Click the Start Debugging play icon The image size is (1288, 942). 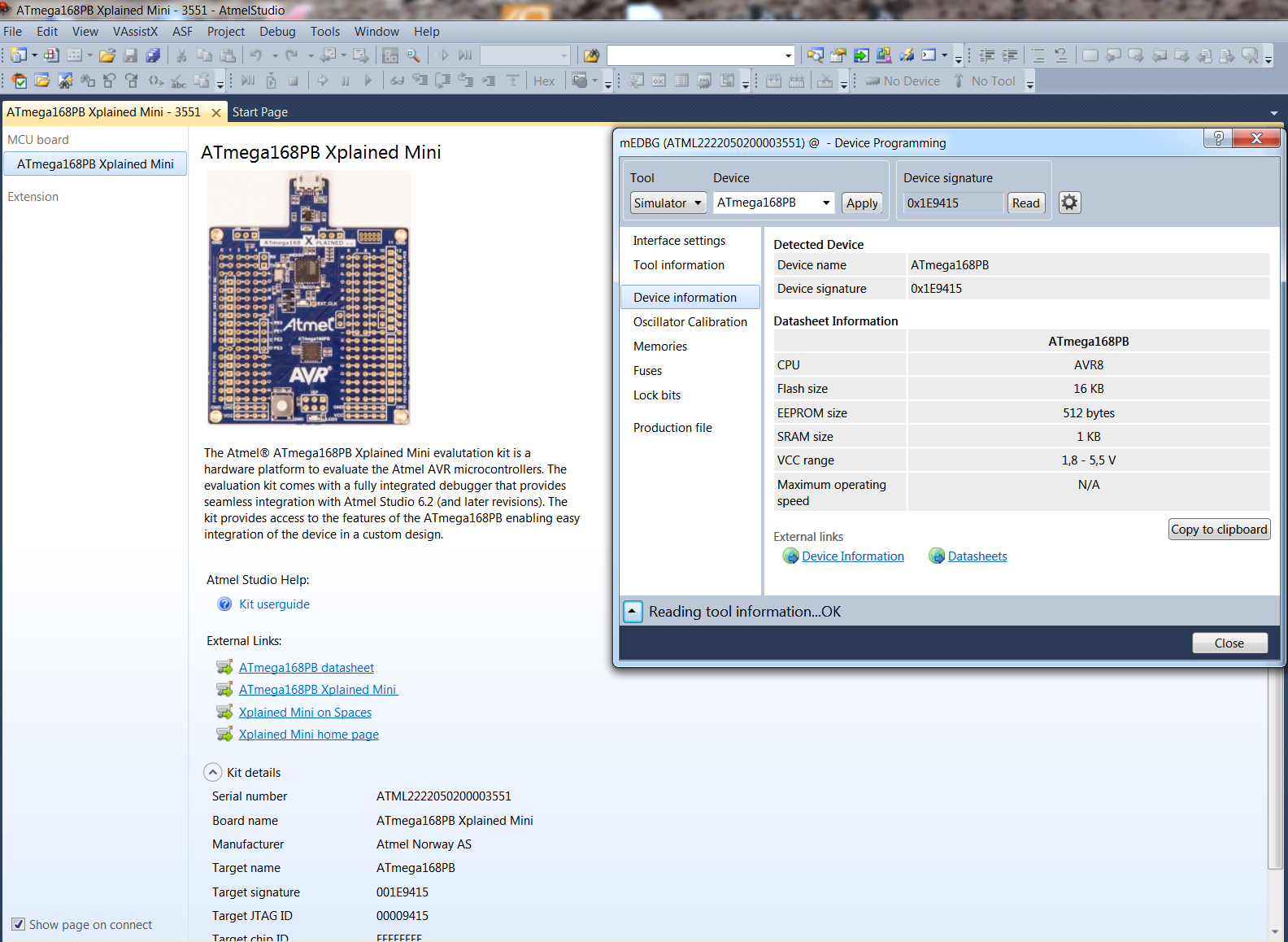pos(444,55)
